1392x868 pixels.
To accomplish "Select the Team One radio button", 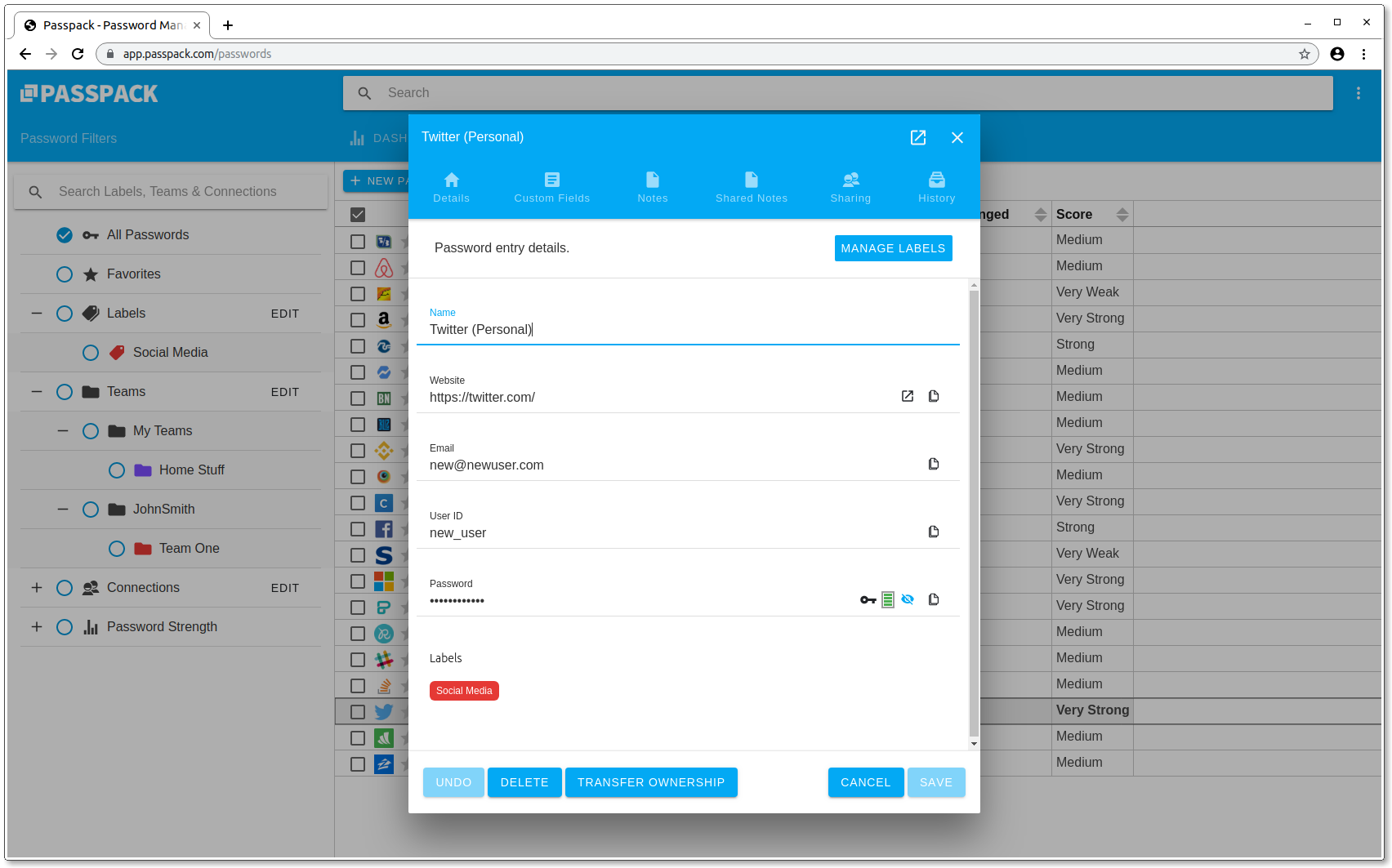I will 117,549.
